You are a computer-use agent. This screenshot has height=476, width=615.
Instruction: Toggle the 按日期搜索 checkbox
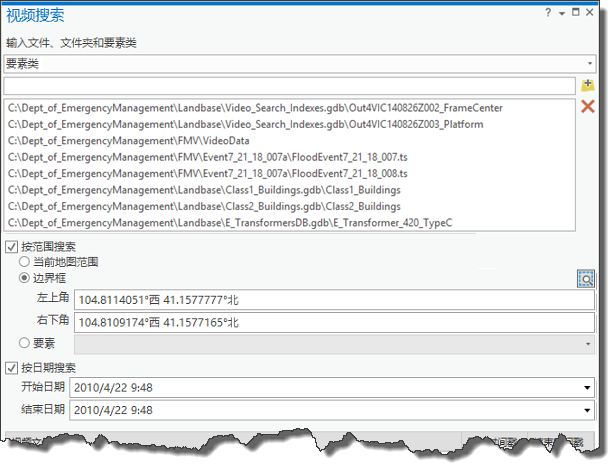[x=12, y=368]
